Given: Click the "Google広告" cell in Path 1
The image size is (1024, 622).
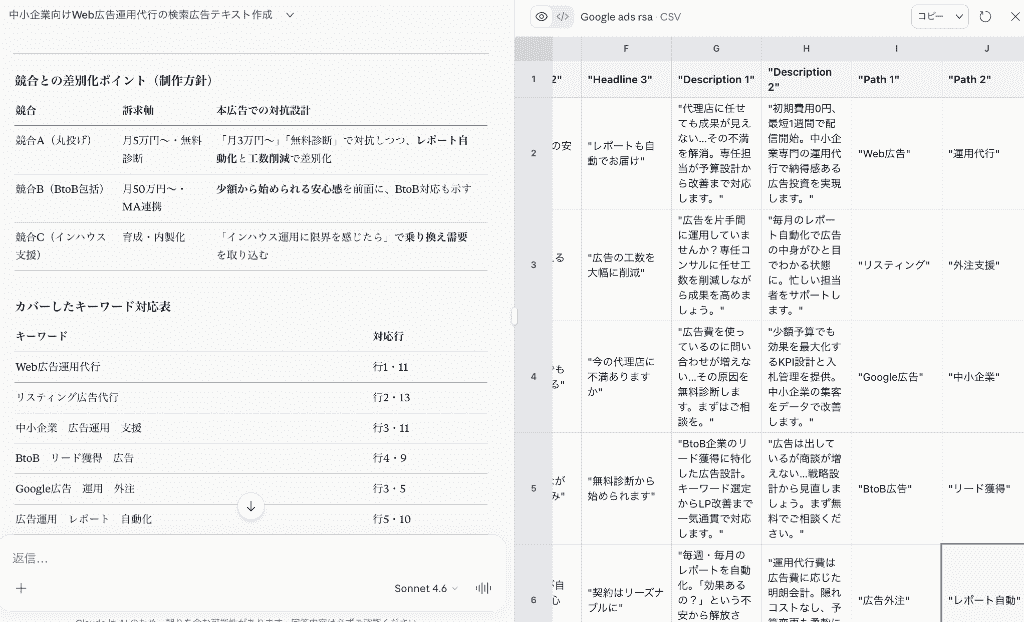Looking at the screenshot, I should pyautogui.click(x=891, y=377).
